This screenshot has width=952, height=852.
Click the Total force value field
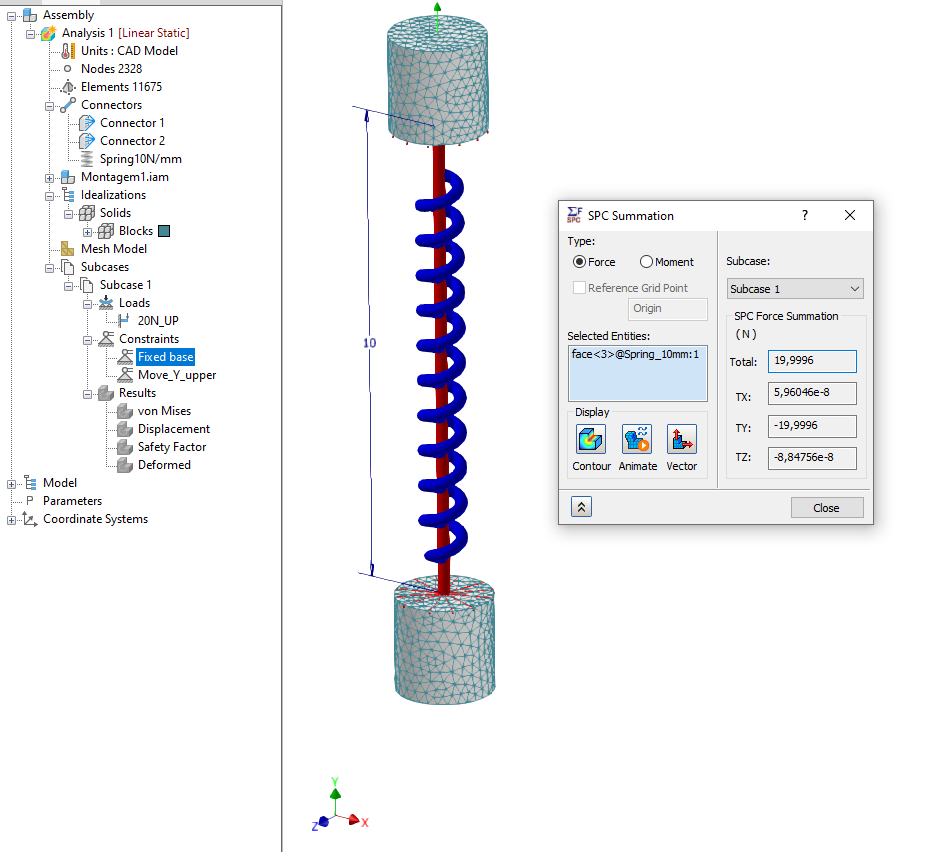pos(812,361)
